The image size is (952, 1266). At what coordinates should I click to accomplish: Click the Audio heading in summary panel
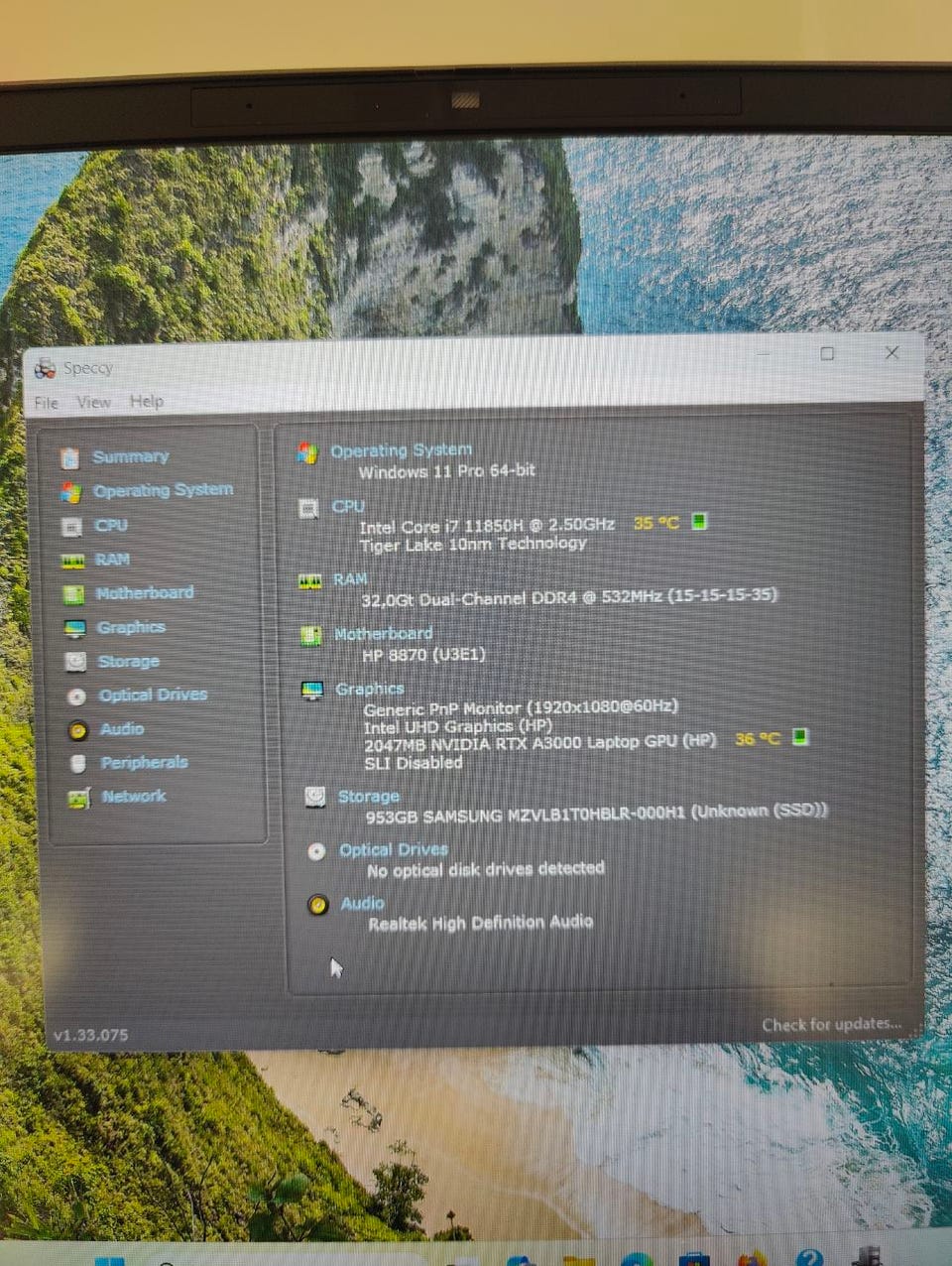point(362,903)
